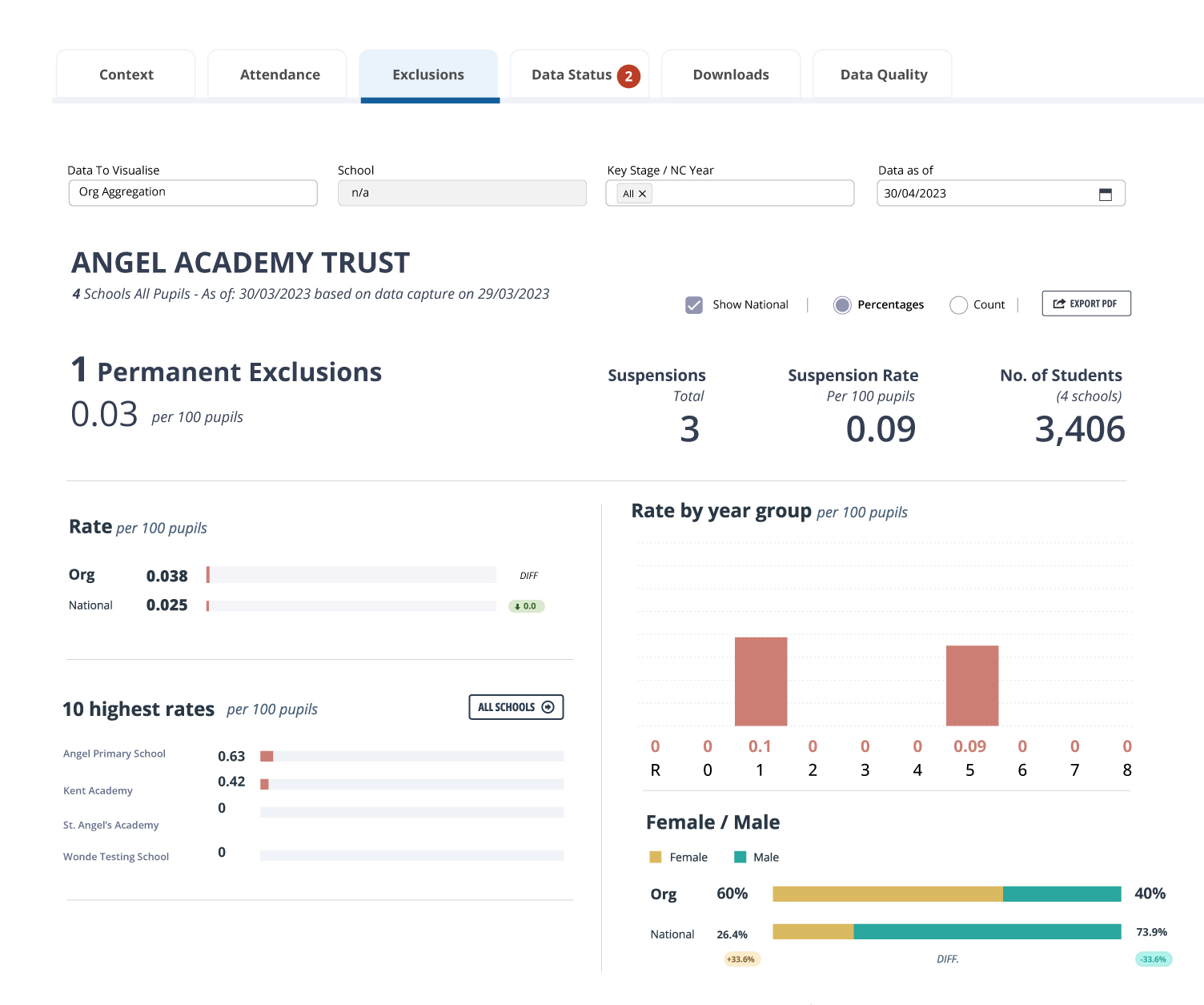This screenshot has height=1005, width=1204.
Task: Click the -33.6% diff badge
Action: click(x=1154, y=959)
